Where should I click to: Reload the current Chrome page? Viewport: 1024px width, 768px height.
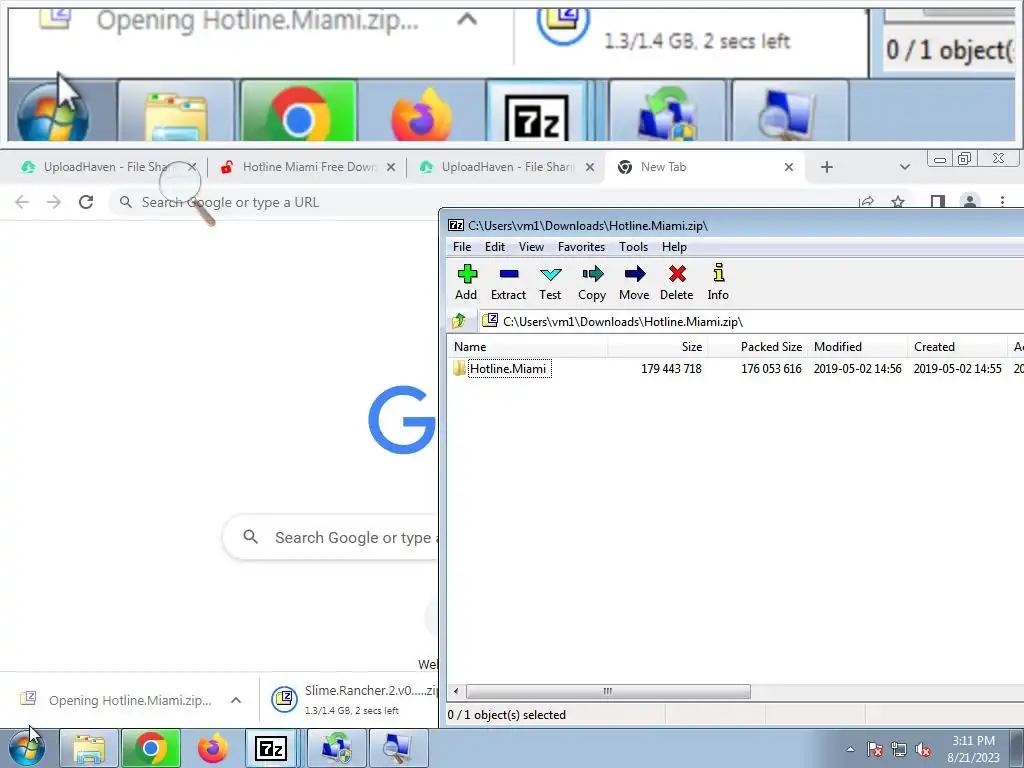point(86,202)
